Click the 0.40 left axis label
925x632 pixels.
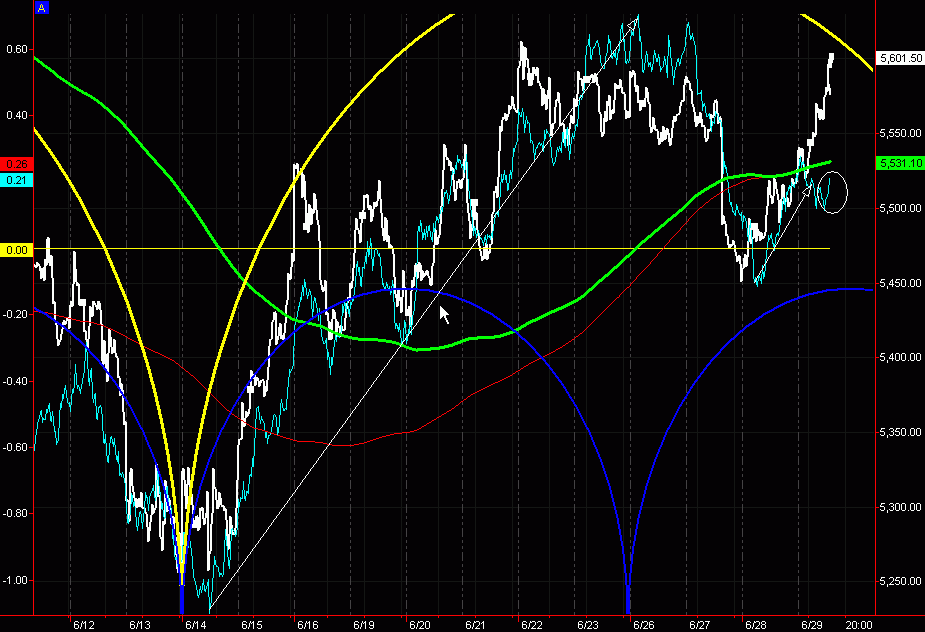[17, 115]
